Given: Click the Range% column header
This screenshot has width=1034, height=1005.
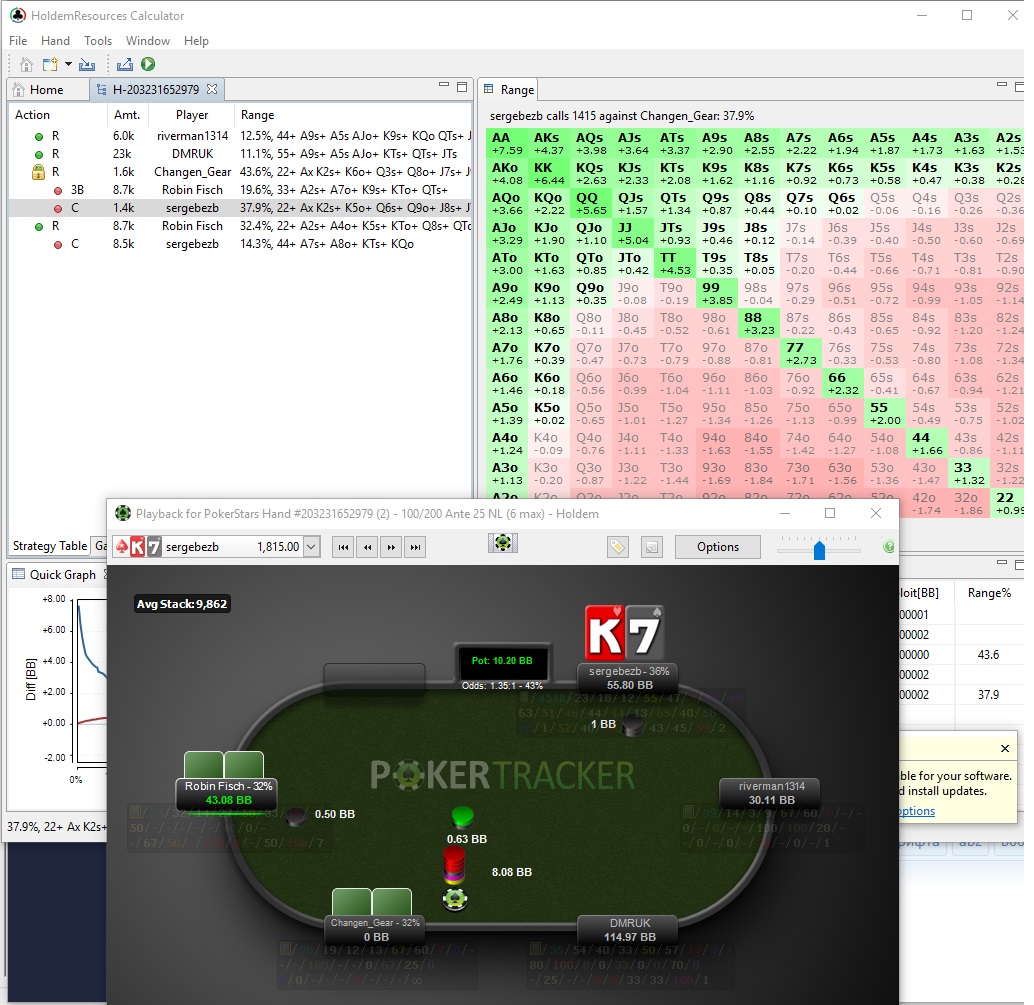Looking at the screenshot, I should pyautogui.click(x=989, y=593).
